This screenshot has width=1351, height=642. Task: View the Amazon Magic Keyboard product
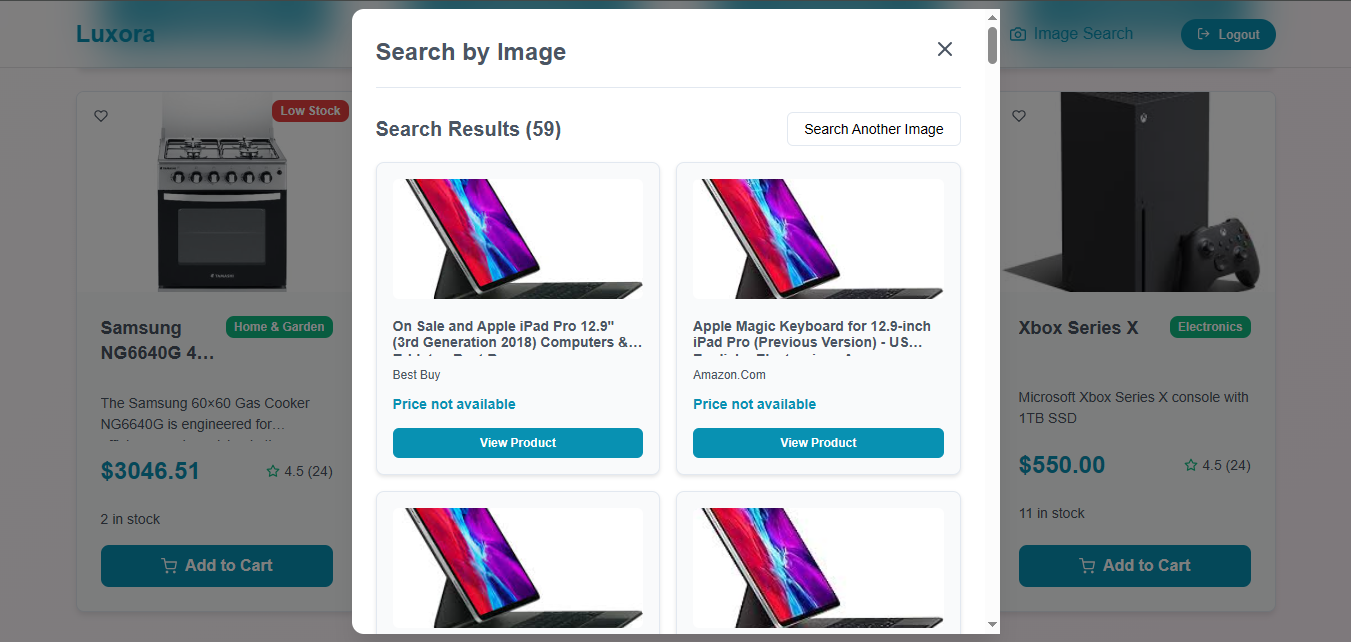coord(818,443)
